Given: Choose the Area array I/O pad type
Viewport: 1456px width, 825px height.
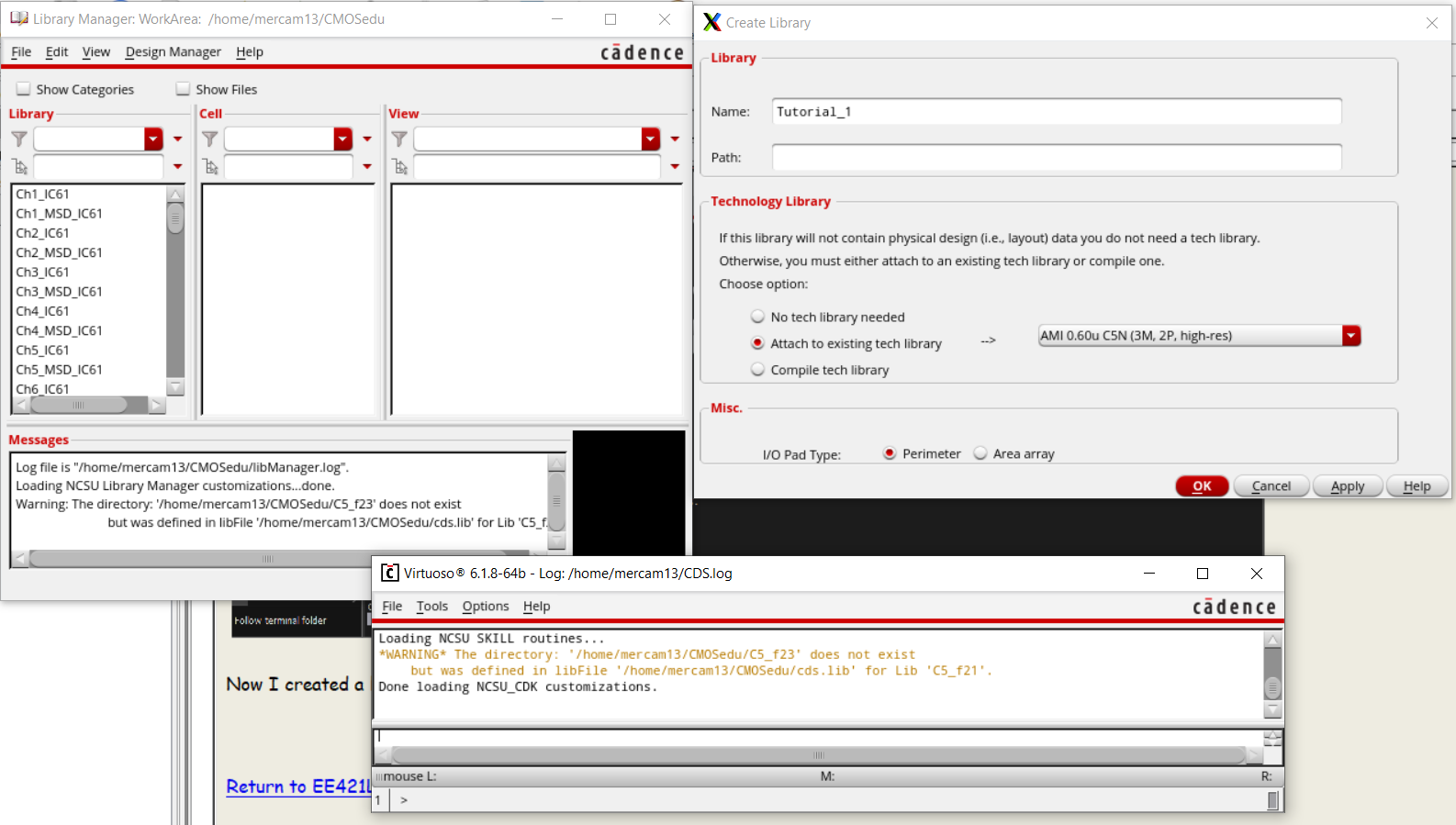Looking at the screenshot, I should (980, 453).
